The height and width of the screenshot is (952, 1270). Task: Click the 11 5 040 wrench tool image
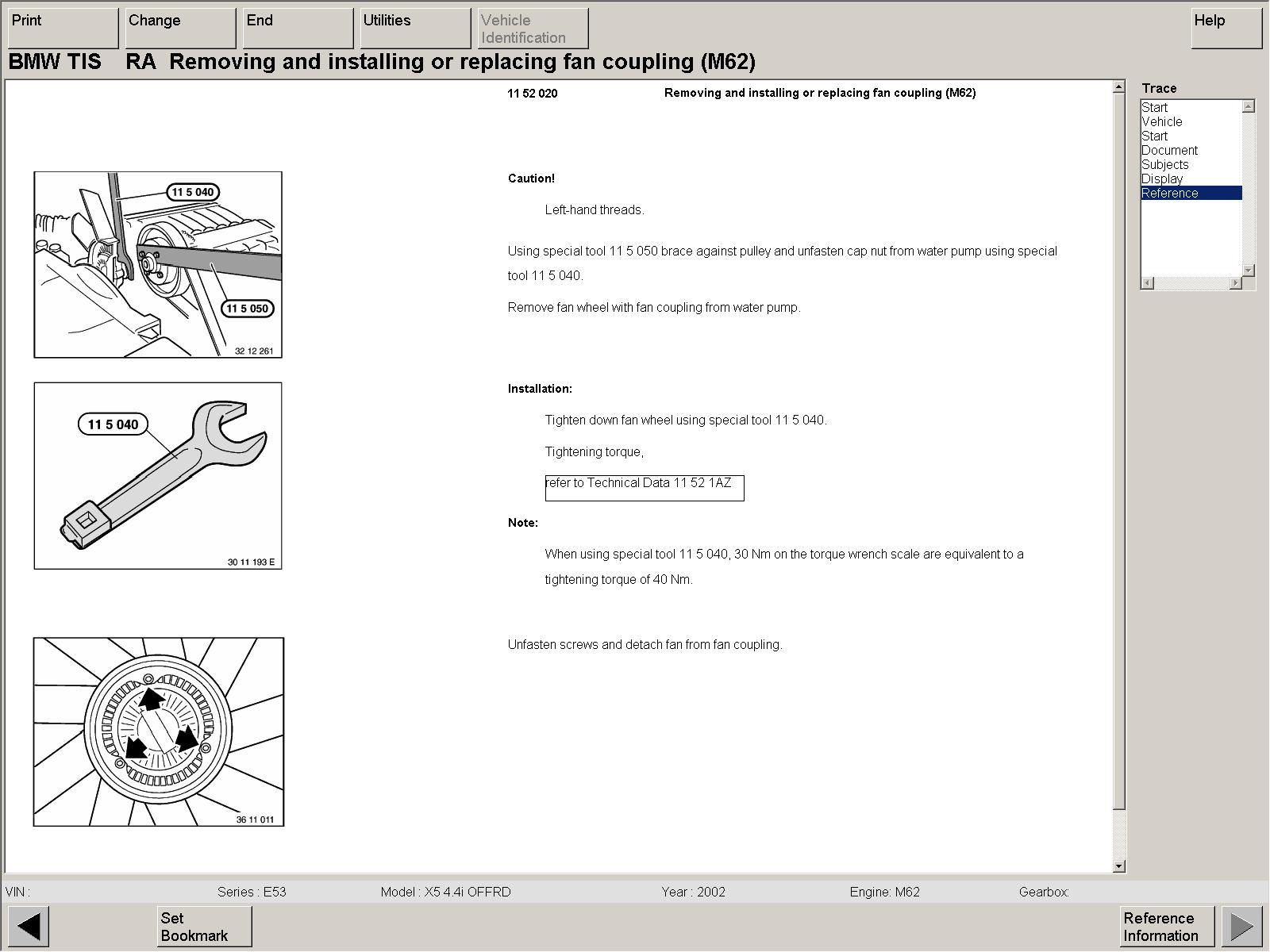(158, 475)
